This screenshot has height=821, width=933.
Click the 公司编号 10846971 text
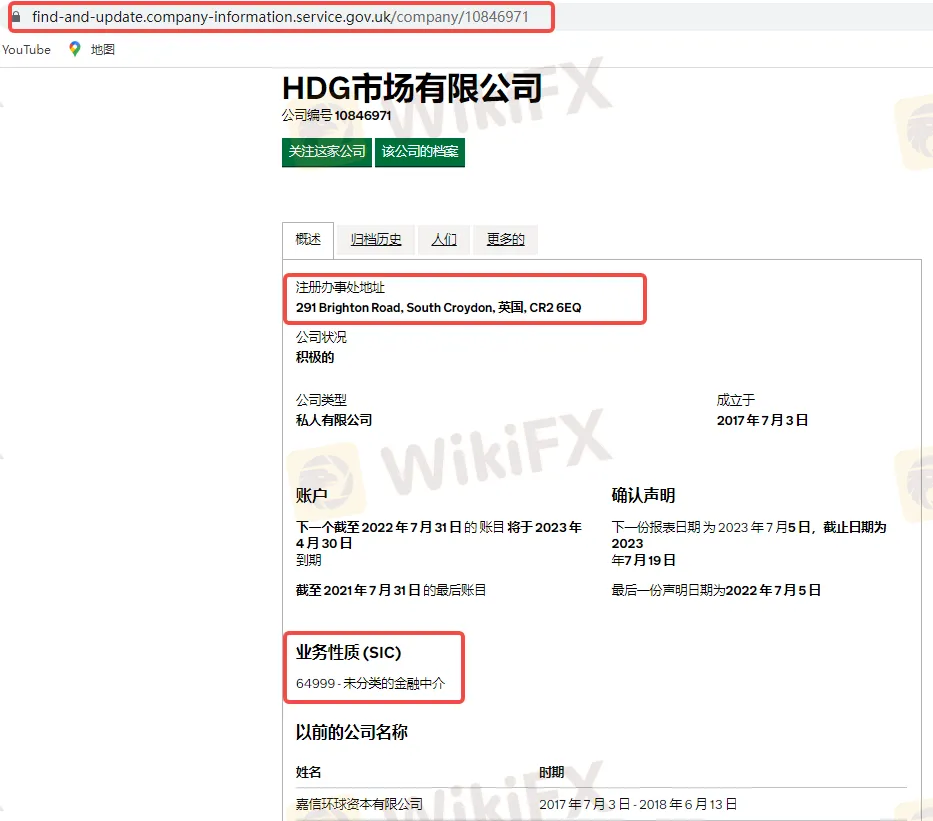336,116
